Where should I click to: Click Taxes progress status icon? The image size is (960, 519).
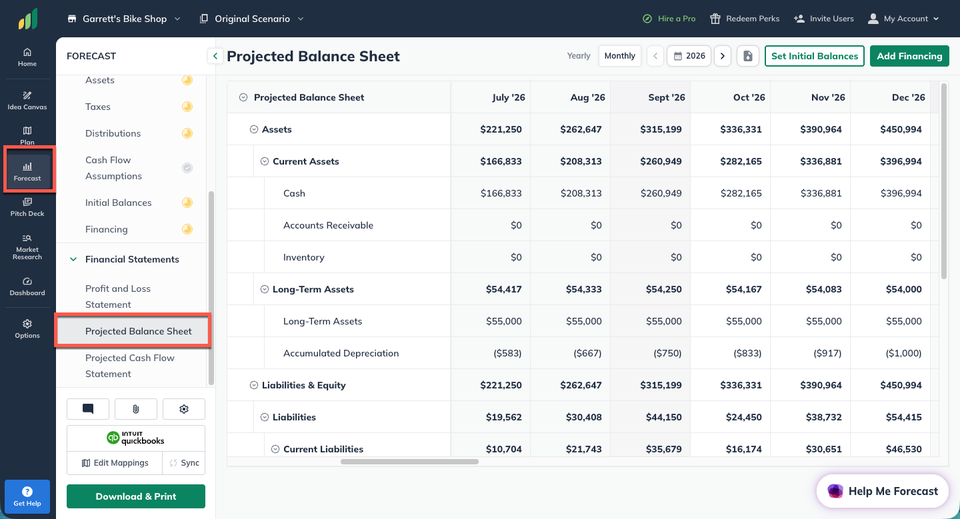coord(187,106)
